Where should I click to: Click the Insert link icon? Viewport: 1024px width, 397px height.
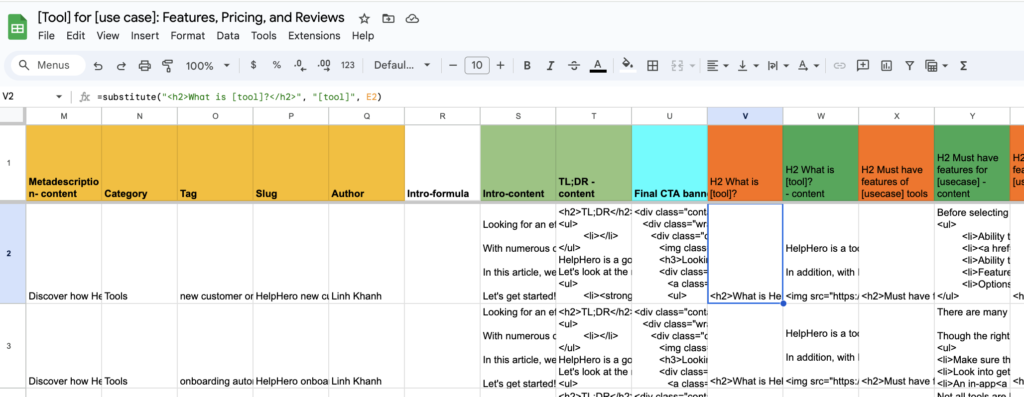840,65
